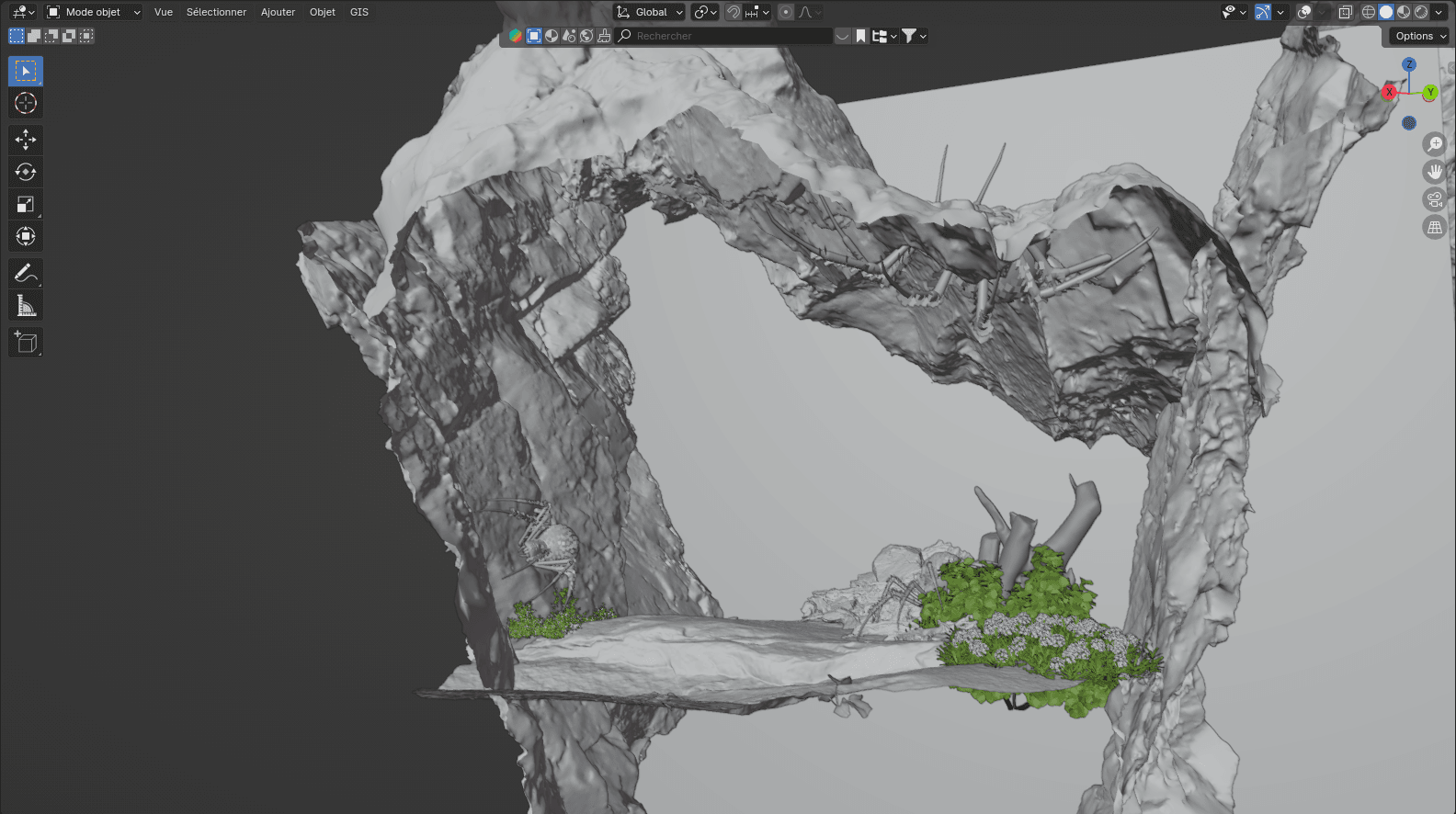Open the display mode dropdown near search
This screenshot has height=814, width=1456.
884,36
